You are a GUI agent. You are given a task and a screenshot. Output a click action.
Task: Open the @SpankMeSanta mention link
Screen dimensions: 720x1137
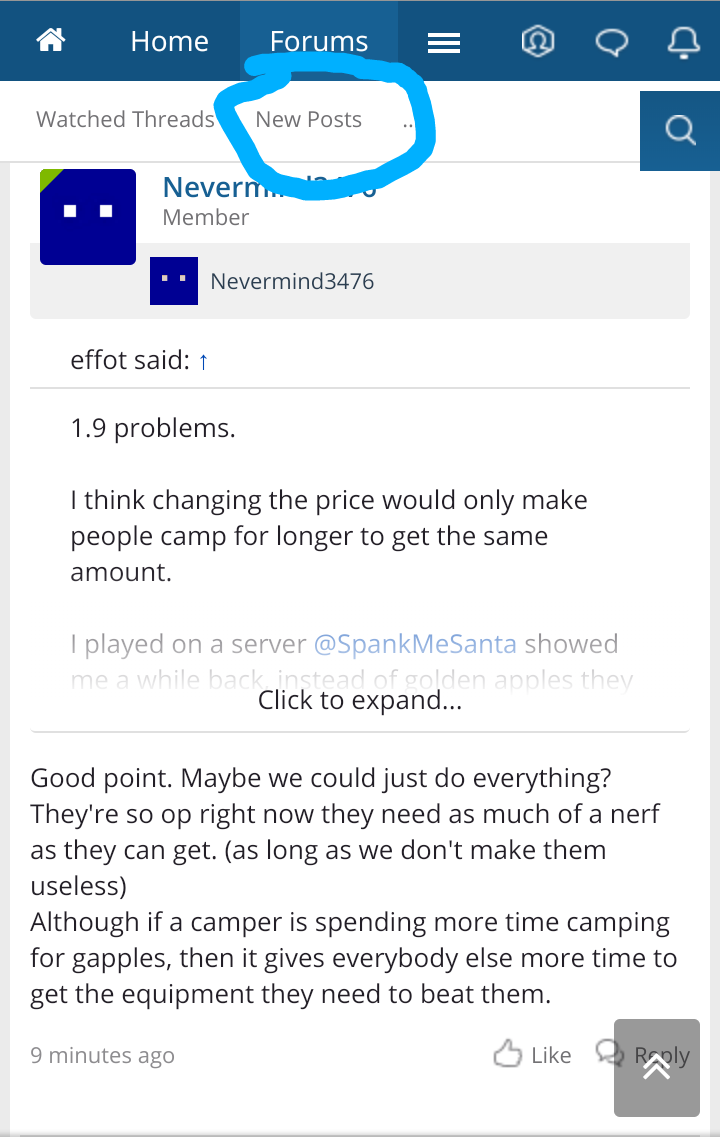click(x=415, y=644)
